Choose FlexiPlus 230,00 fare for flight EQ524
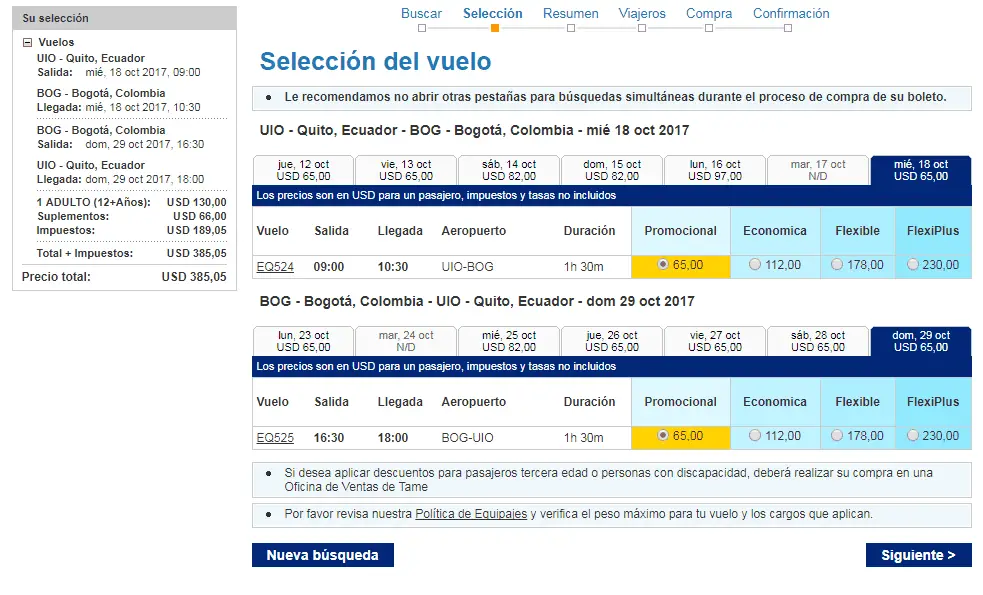983x595 pixels. tap(912, 265)
